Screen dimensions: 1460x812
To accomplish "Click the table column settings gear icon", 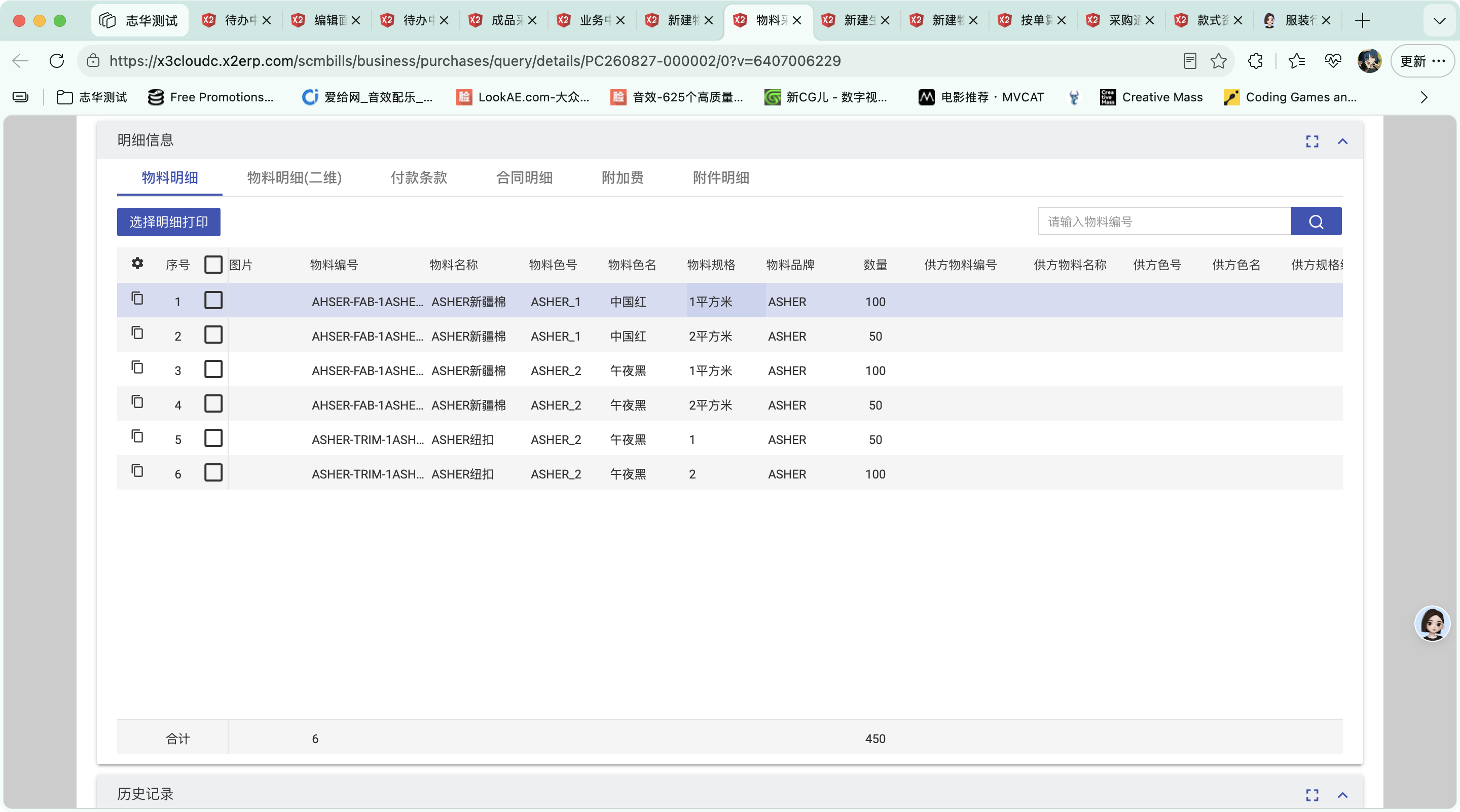I will 137,264.
